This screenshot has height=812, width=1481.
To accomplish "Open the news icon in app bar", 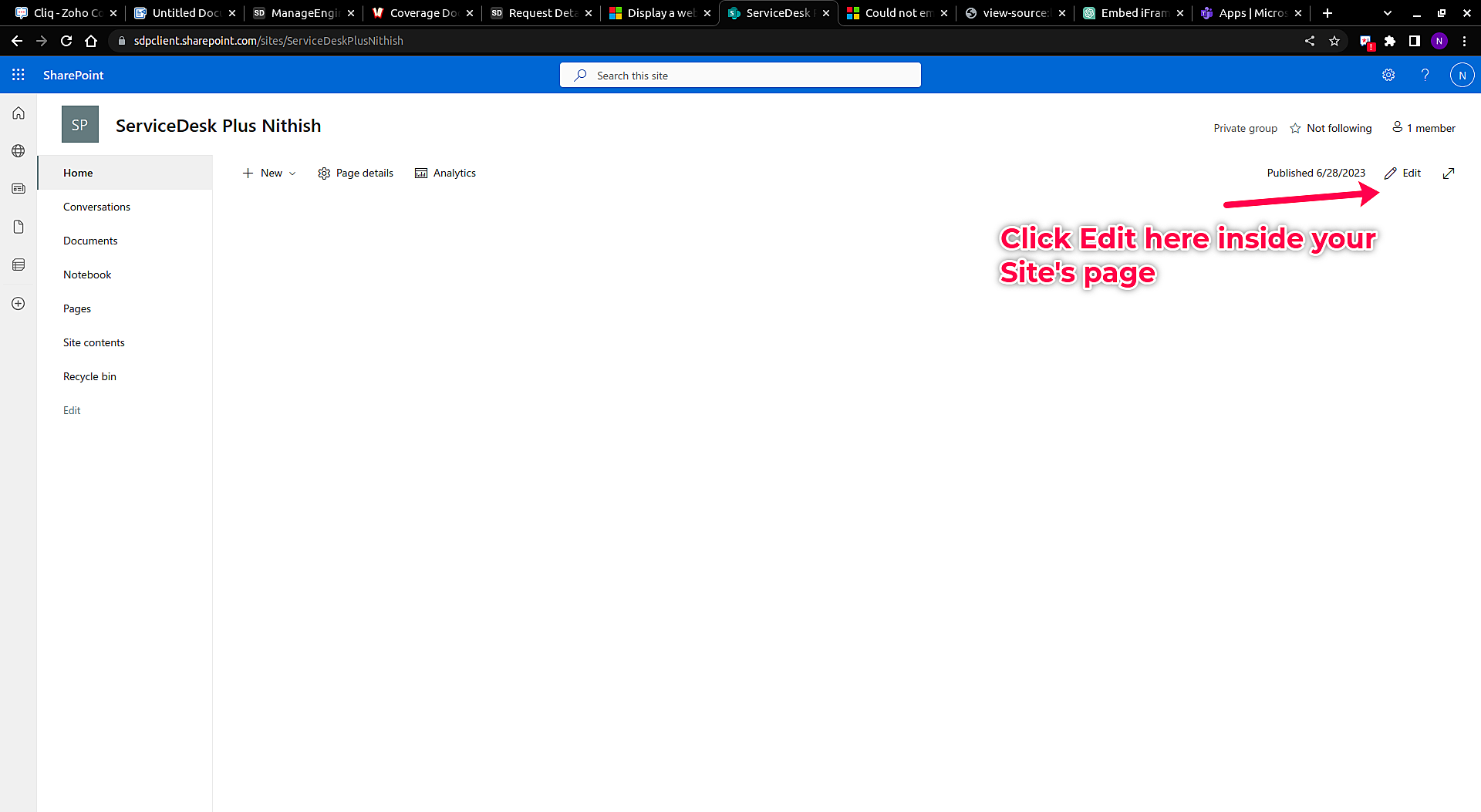I will point(19,189).
